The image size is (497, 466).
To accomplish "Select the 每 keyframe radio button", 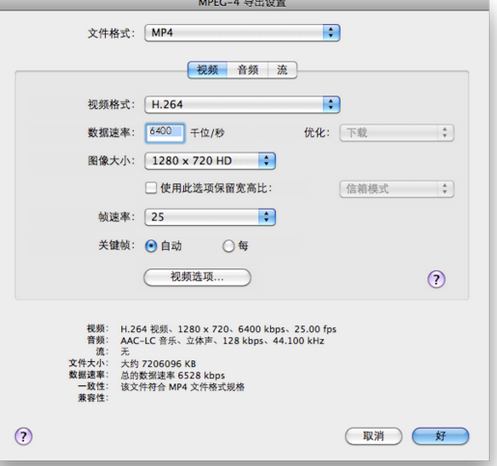I will 229,246.
